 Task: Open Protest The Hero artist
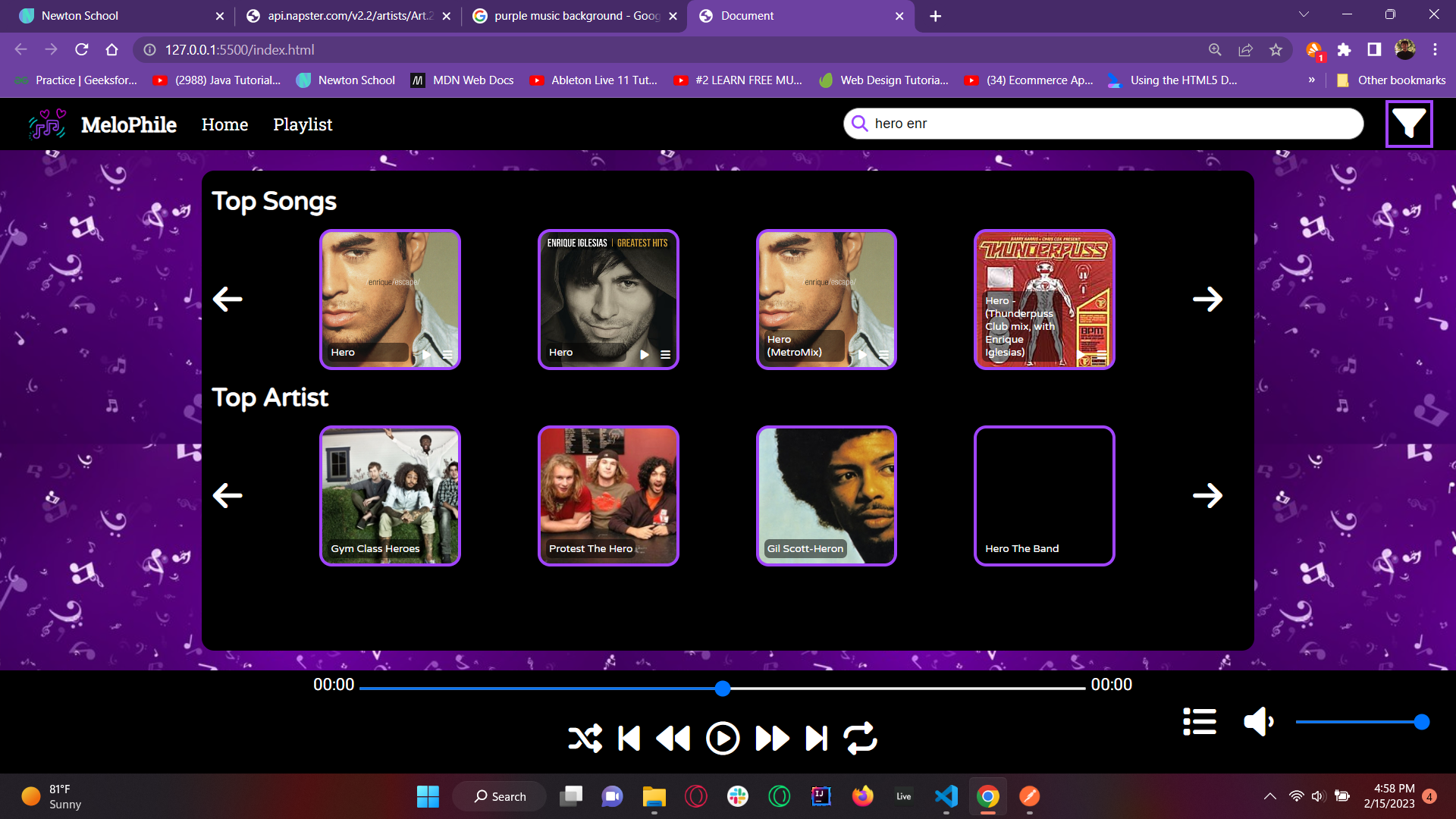tap(608, 495)
